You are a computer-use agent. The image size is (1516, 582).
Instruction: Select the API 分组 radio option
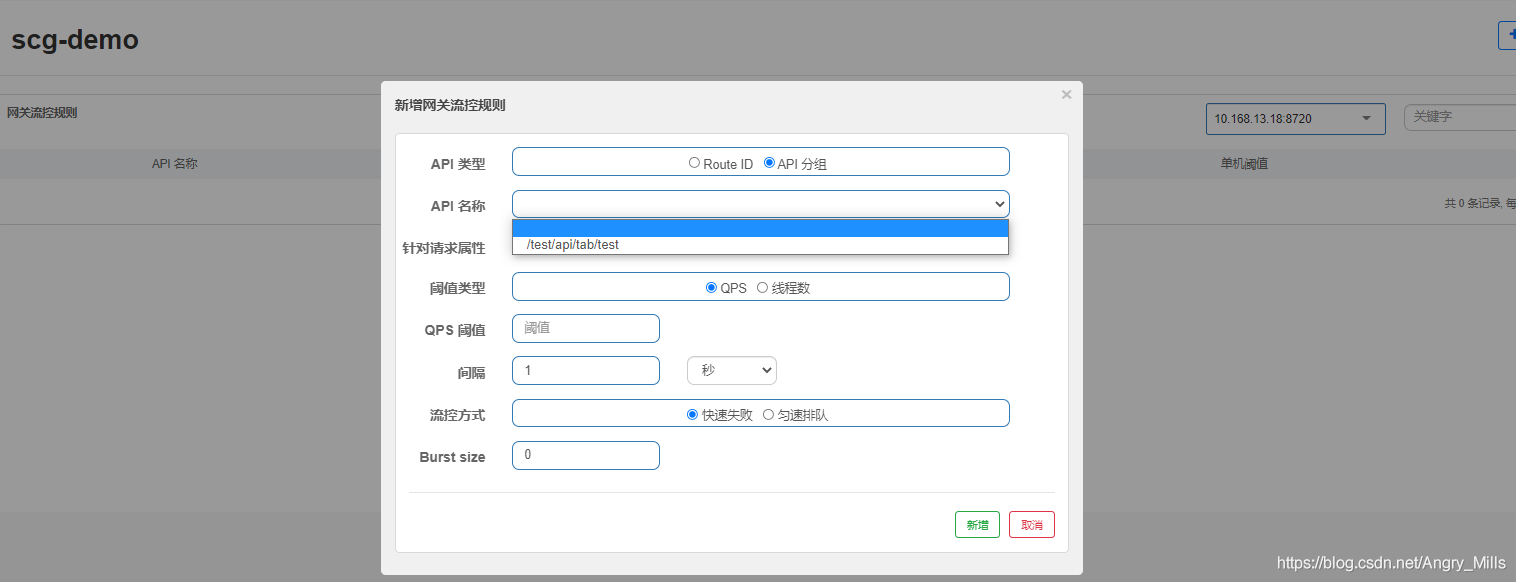click(769, 163)
